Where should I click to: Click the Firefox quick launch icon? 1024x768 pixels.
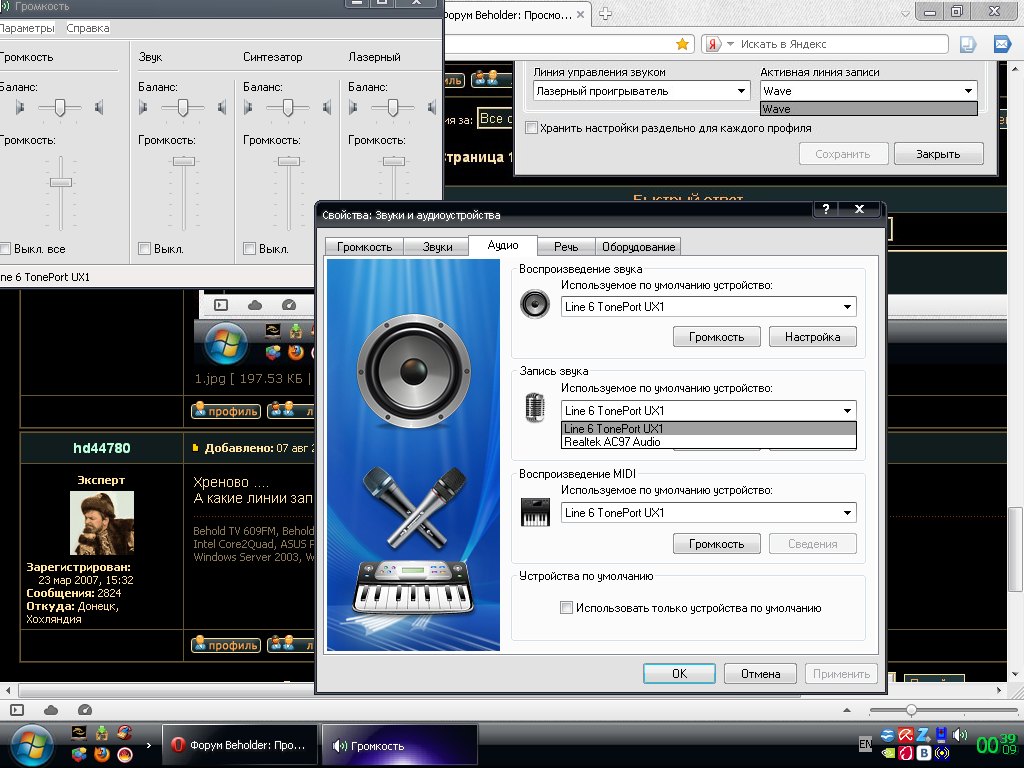(x=101, y=753)
